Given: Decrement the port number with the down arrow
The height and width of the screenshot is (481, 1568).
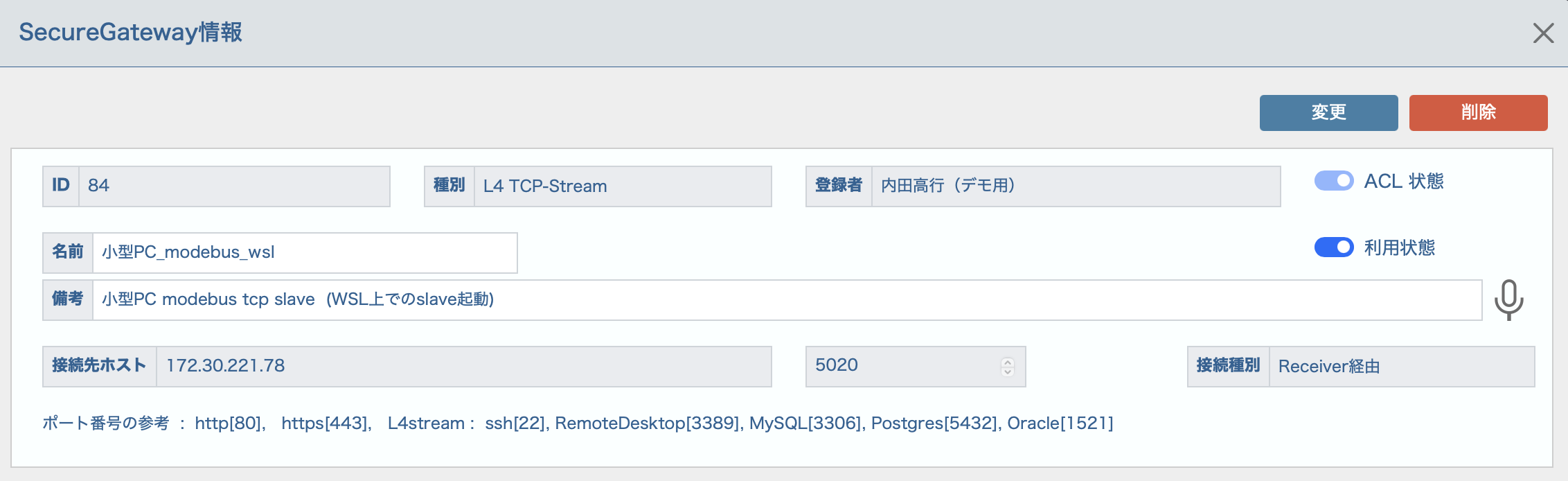Looking at the screenshot, I should pyautogui.click(x=1008, y=371).
